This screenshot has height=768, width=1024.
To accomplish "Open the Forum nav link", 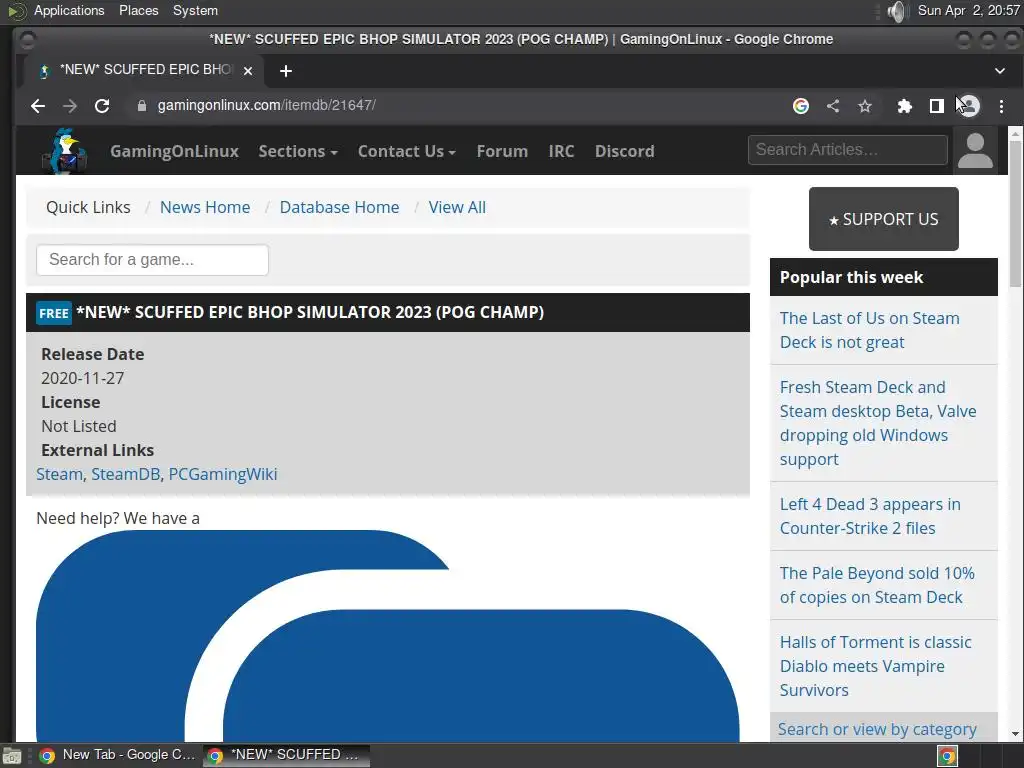I will point(502,151).
